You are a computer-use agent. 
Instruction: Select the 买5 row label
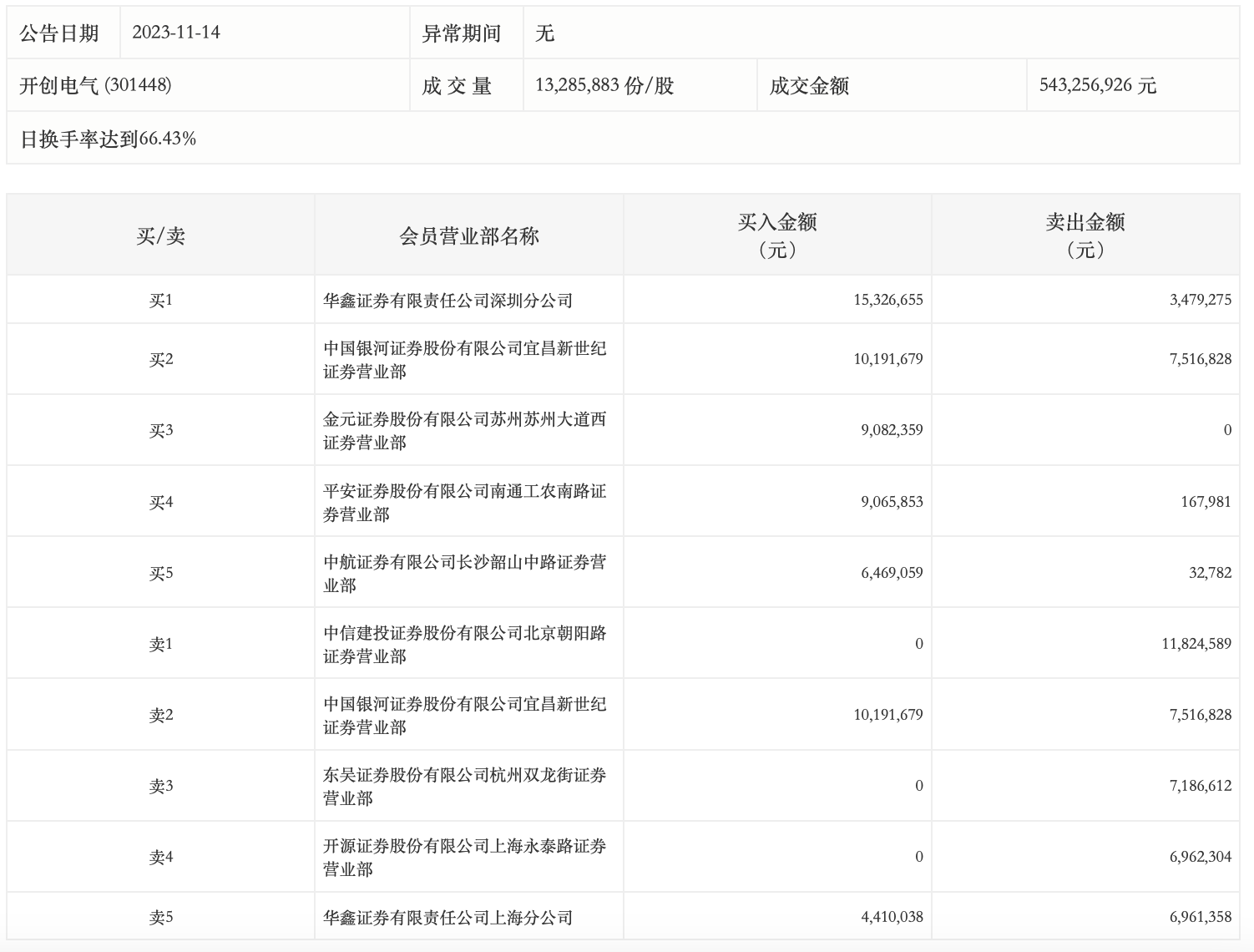click(x=161, y=573)
